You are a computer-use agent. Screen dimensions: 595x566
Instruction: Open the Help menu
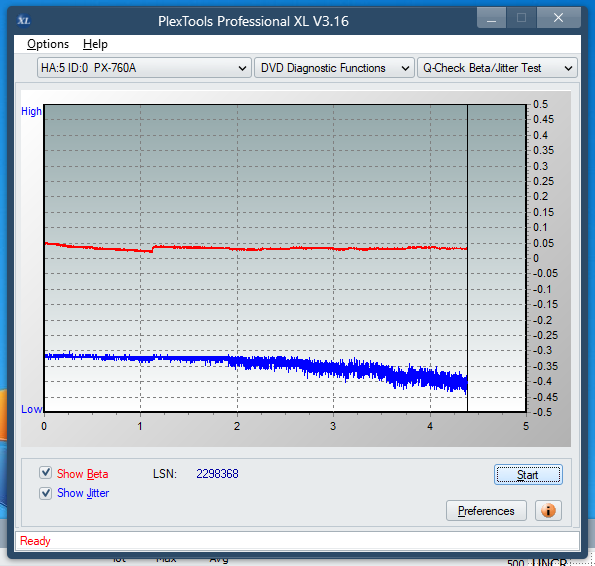pyautogui.click(x=95, y=44)
